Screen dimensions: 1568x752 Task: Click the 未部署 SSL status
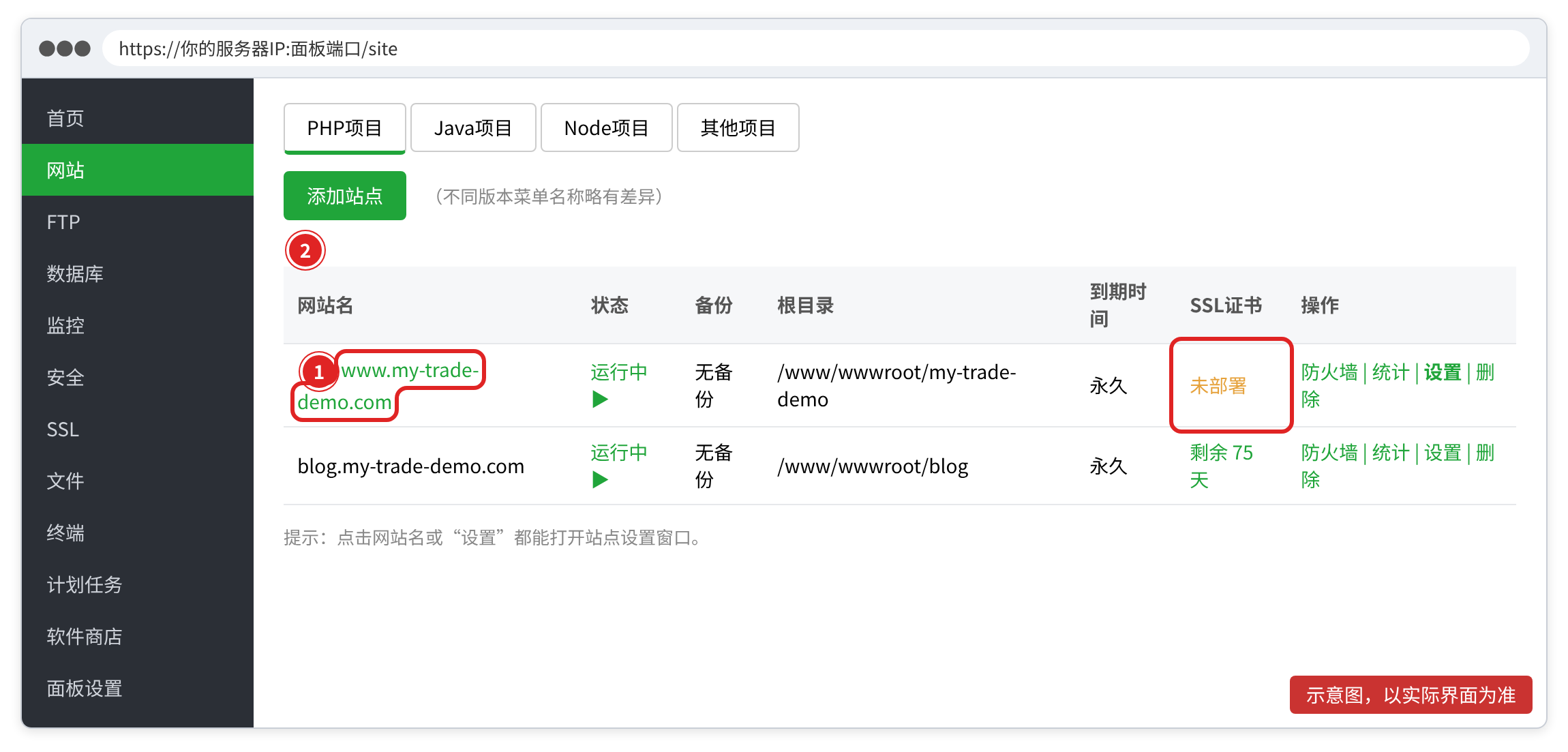[1218, 386]
